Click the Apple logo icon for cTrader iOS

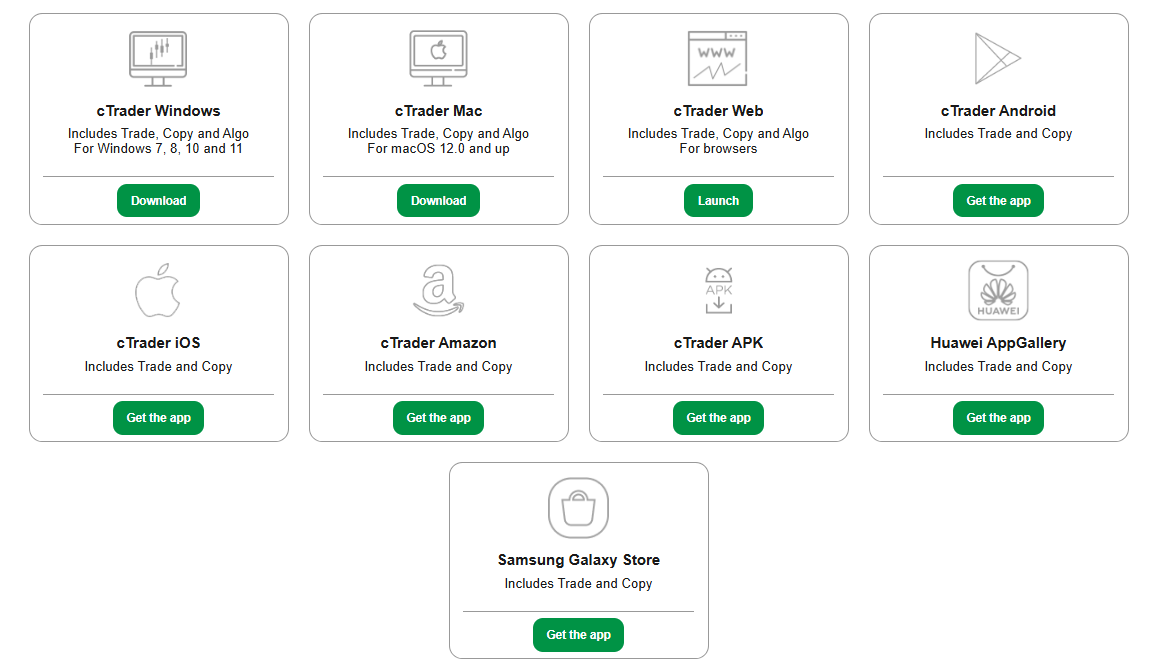tap(158, 290)
